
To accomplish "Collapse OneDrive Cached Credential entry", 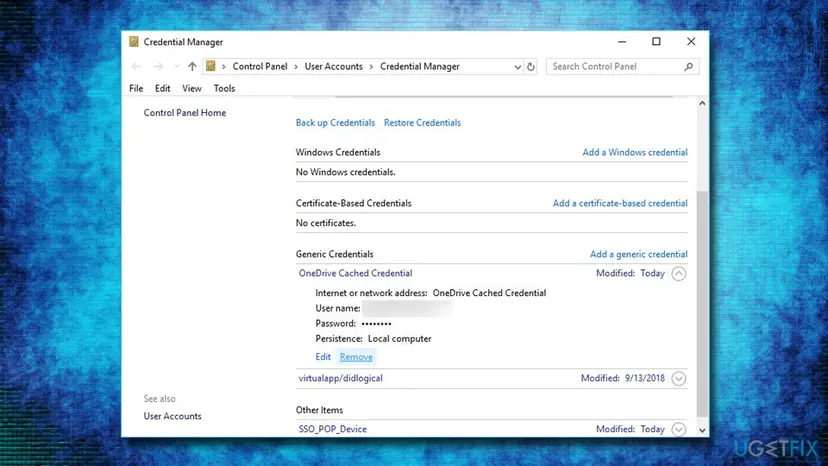I will pyautogui.click(x=679, y=274).
